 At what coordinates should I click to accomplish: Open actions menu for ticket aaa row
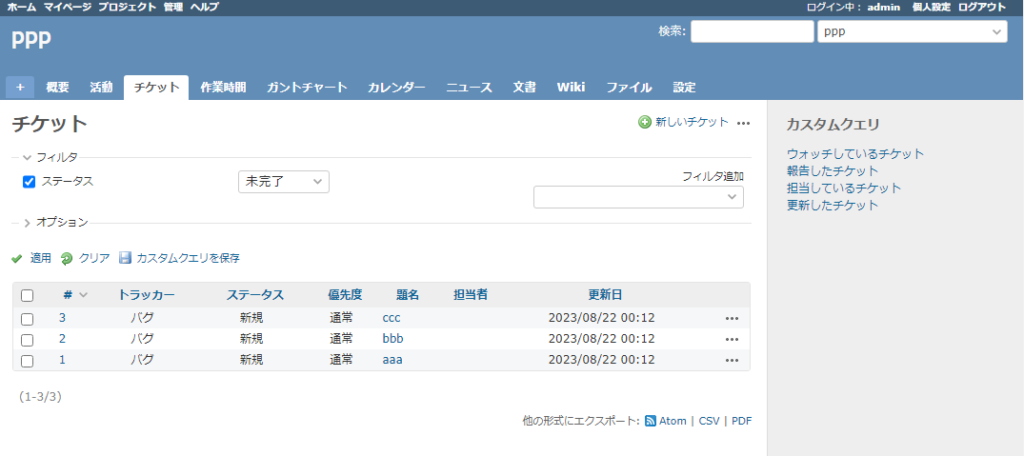point(732,360)
